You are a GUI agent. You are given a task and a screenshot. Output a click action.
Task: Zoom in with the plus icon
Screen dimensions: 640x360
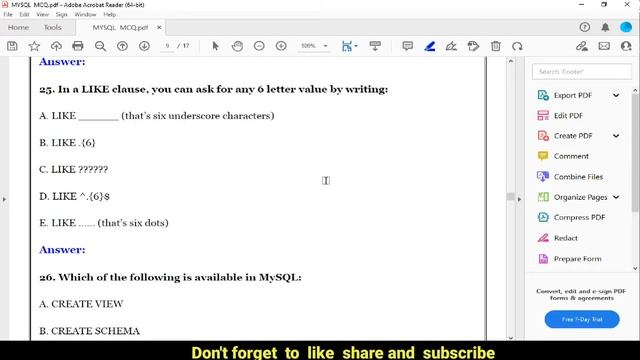coord(281,46)
